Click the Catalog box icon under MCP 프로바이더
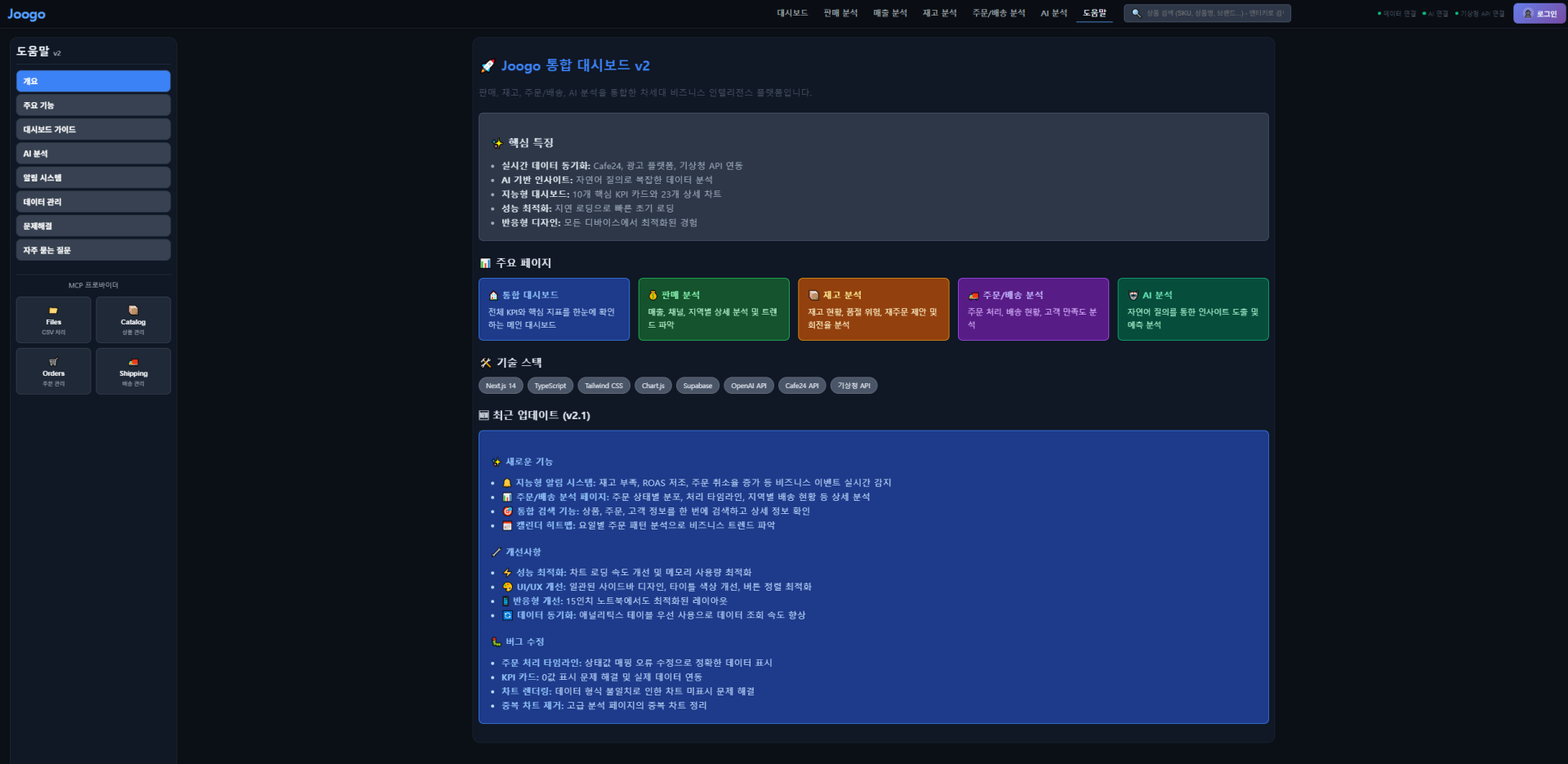 pos(133,311)
